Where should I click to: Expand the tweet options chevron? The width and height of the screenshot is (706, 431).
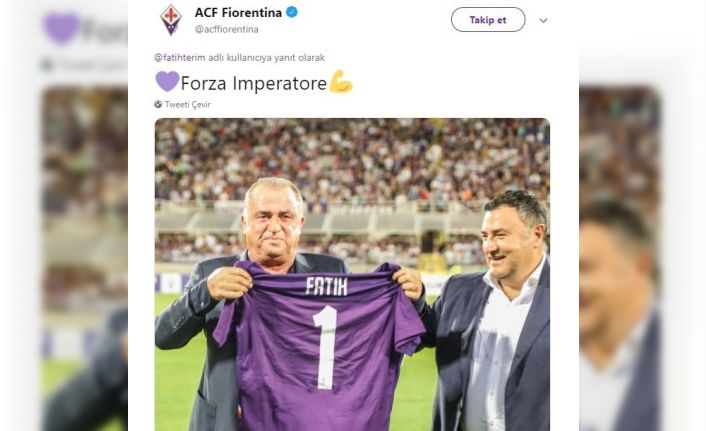tap(543, 20)
